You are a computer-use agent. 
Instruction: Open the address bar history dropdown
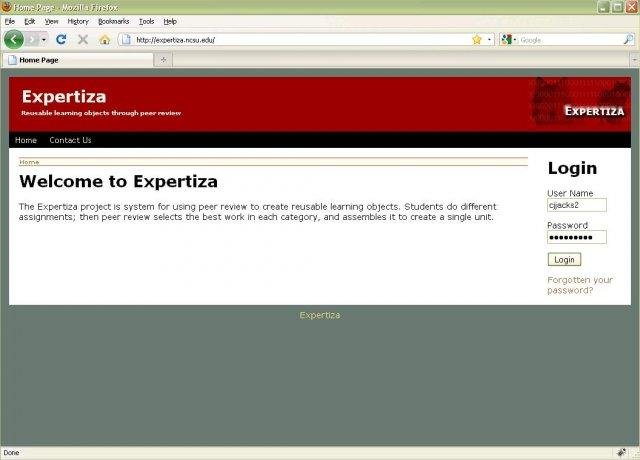tap(489, 40)
